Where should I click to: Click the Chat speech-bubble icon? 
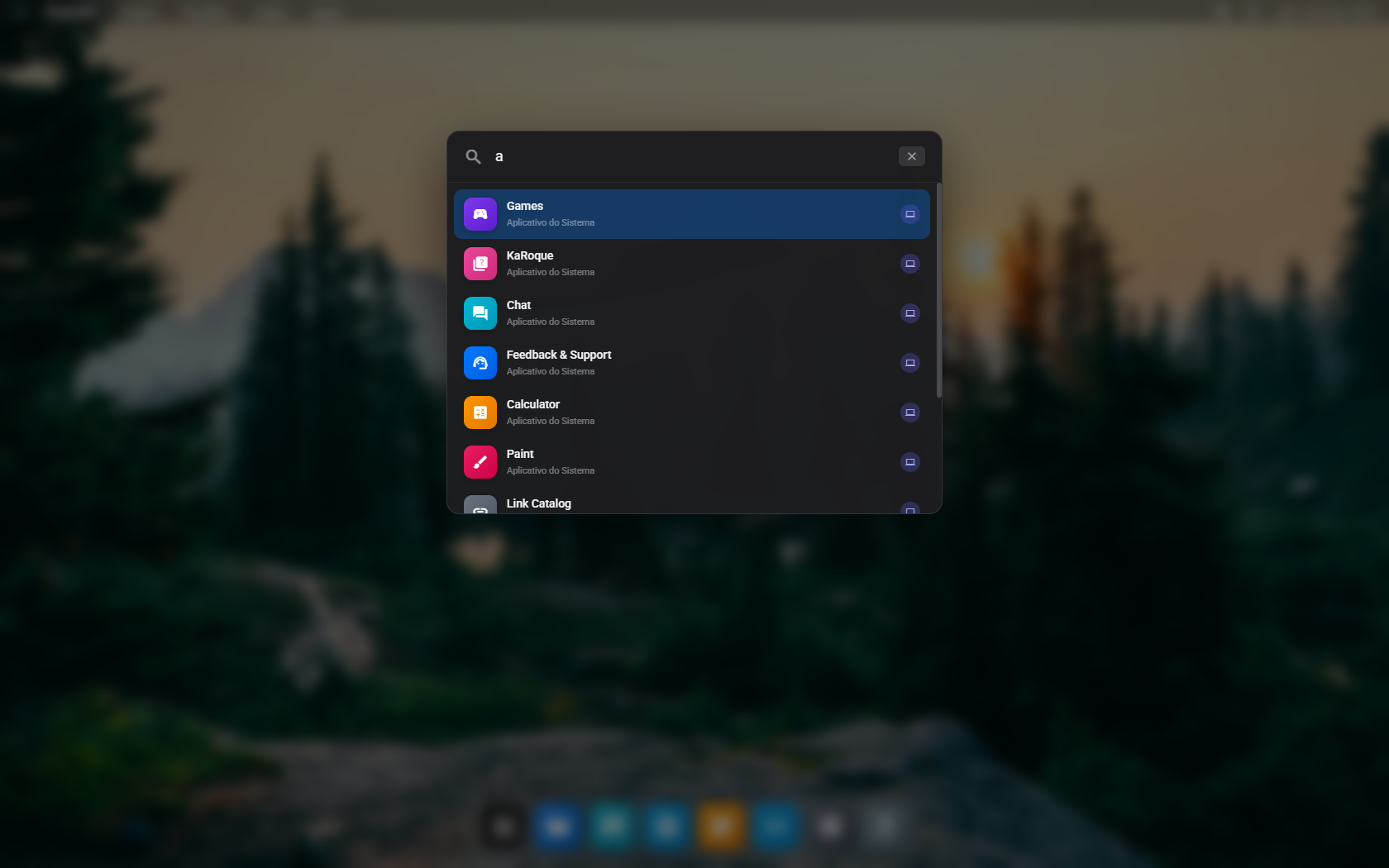tap(480, 313)
